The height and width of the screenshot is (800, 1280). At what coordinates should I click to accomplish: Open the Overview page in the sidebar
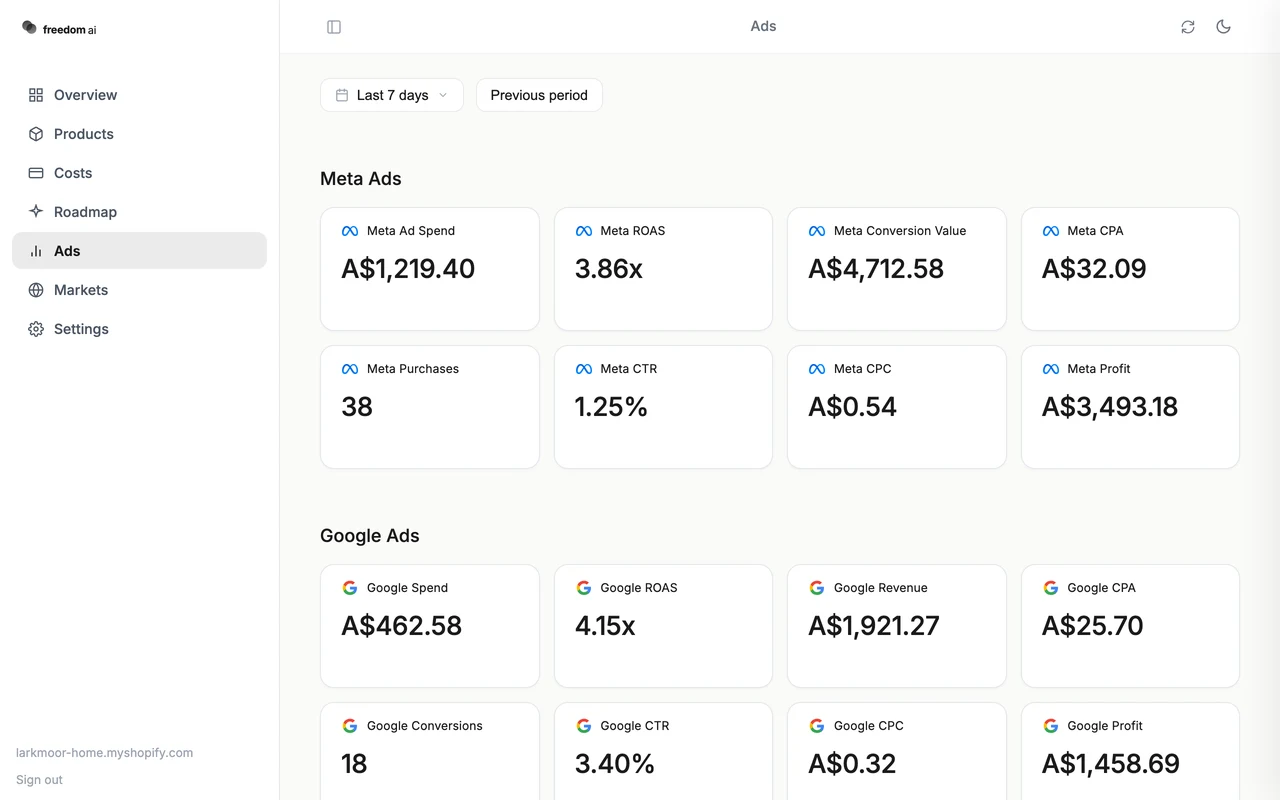pyautogui.click(x=139, y=95)
